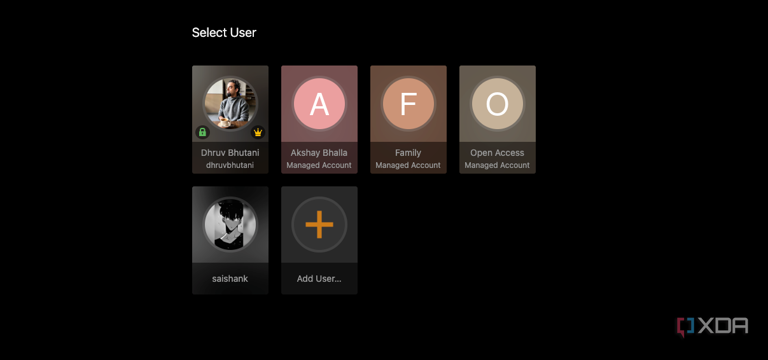Image resolution: width=768 pixels, height=360 pixels.
Task: Click the green lock icon on Dhruv Bhutani
Action: [x=202, y=132]
